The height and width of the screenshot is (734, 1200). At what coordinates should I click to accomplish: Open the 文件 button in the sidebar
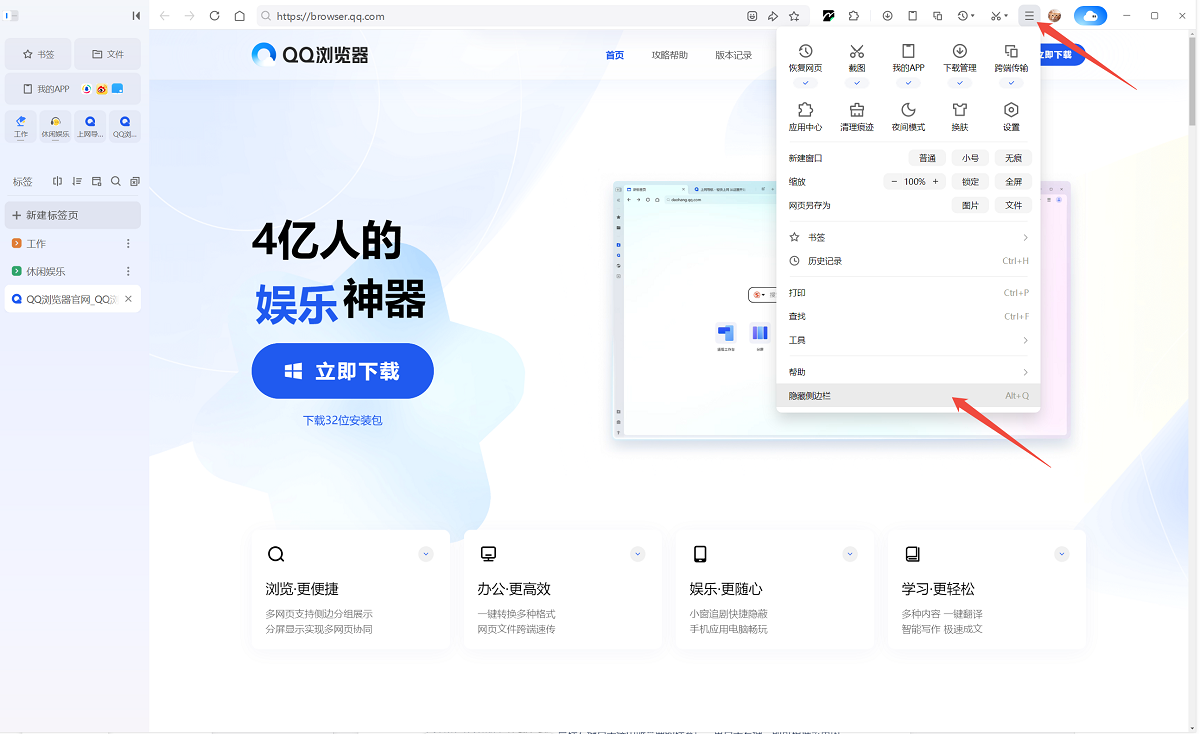[x=107, y=54]
